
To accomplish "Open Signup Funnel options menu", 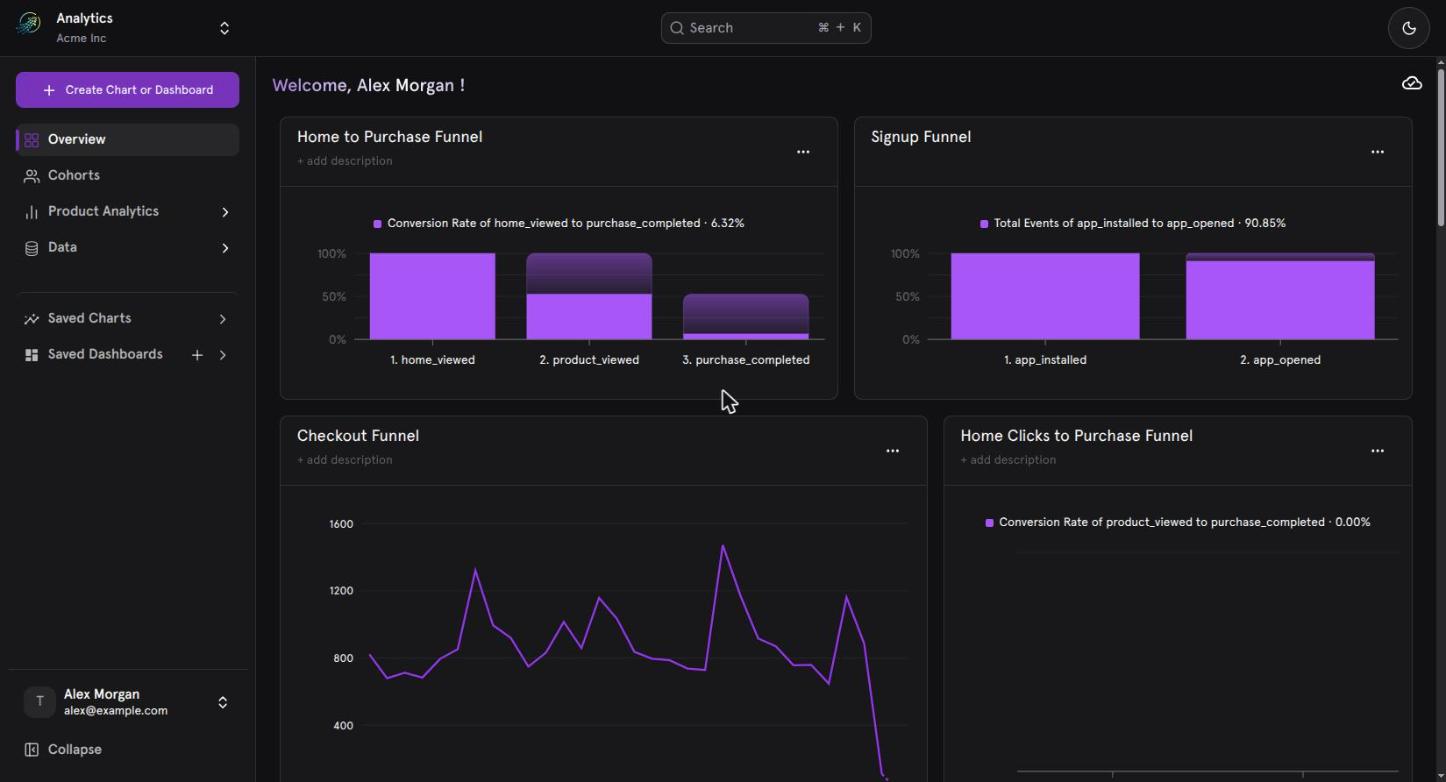I will (1377, 152).
